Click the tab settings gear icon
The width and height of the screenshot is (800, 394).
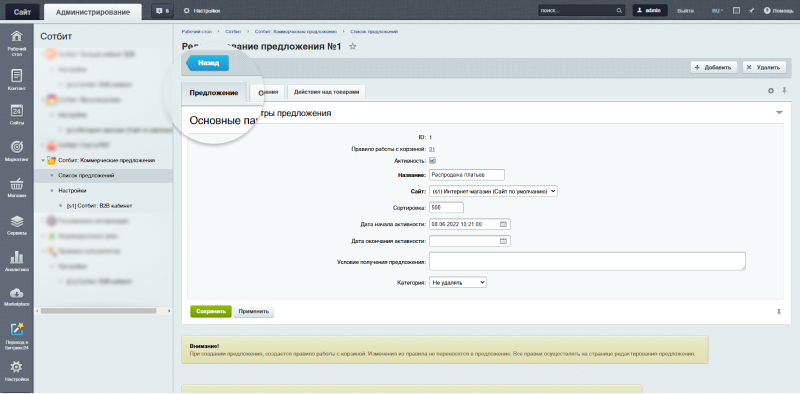[771, 91]
